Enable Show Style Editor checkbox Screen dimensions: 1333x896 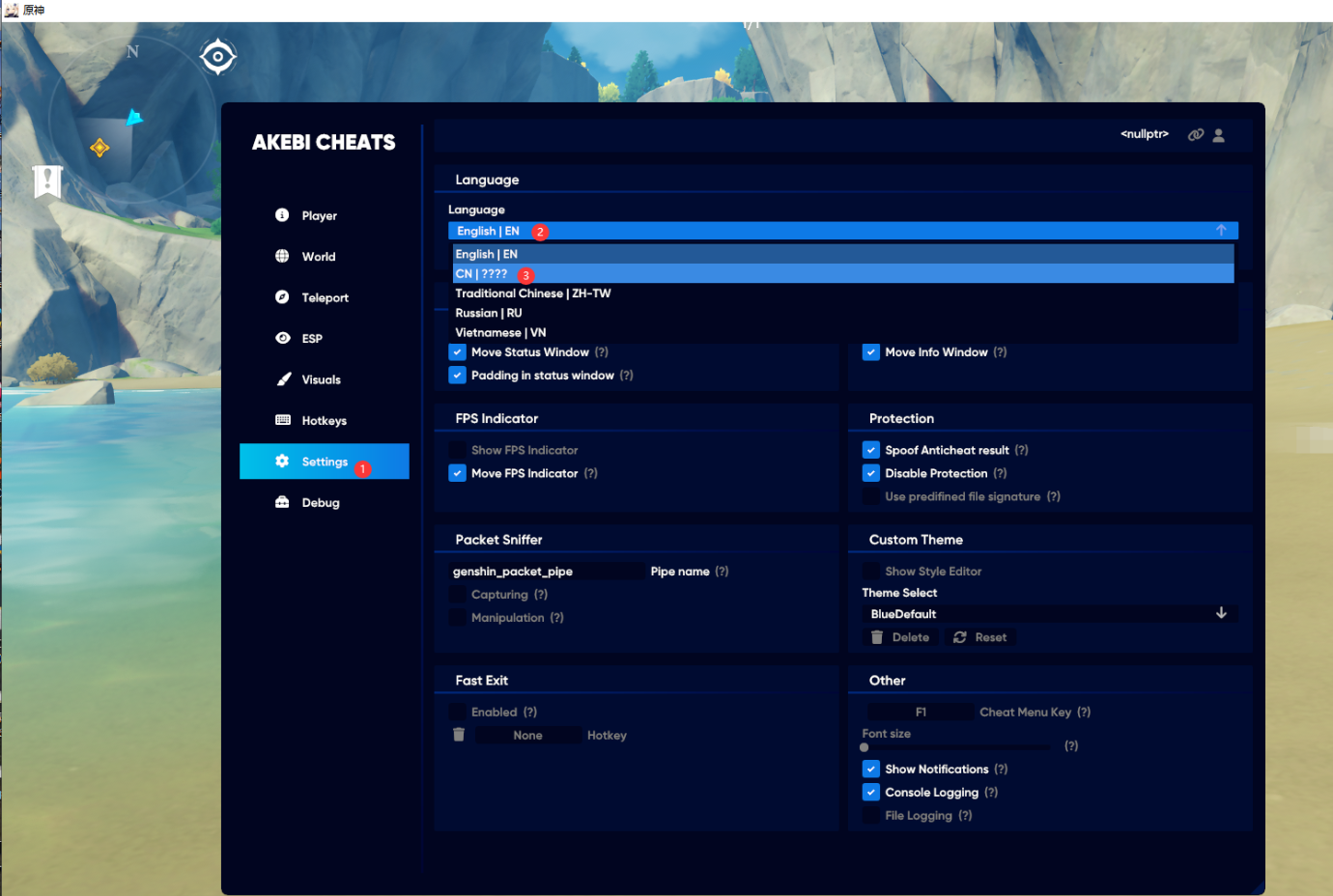[871, 572]
